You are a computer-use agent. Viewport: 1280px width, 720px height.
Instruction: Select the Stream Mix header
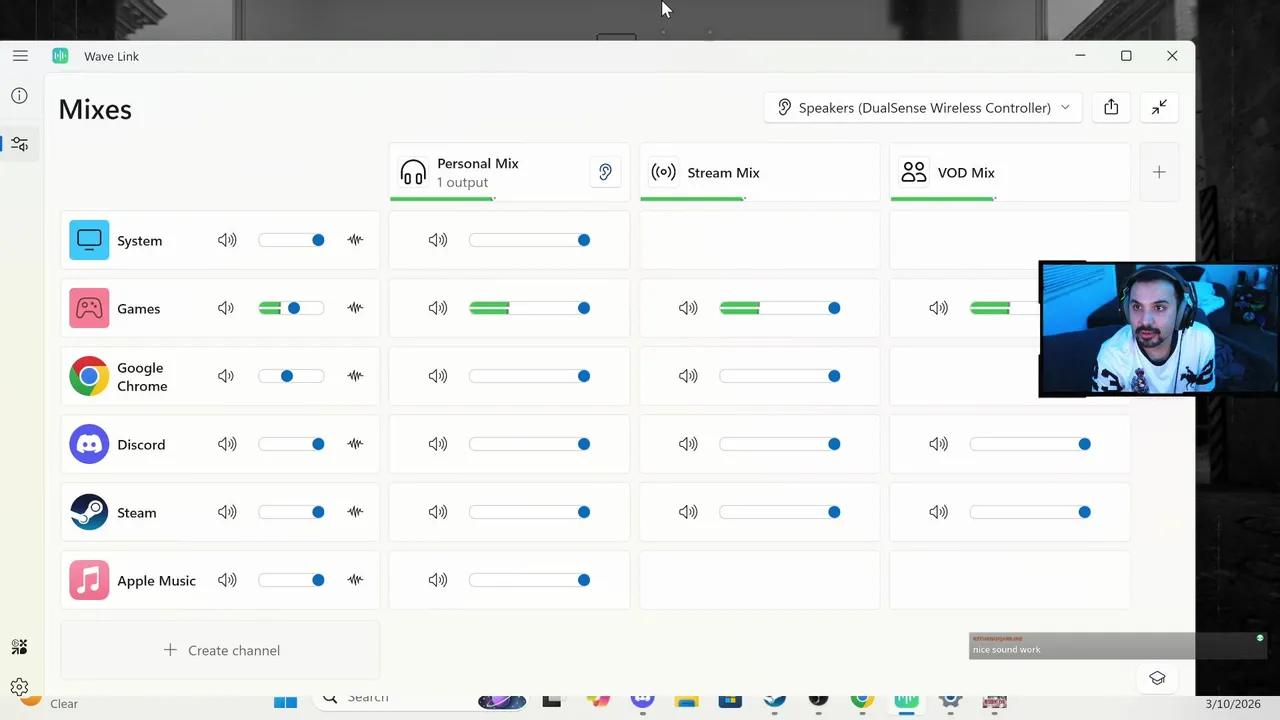click(x=759, y=172)
